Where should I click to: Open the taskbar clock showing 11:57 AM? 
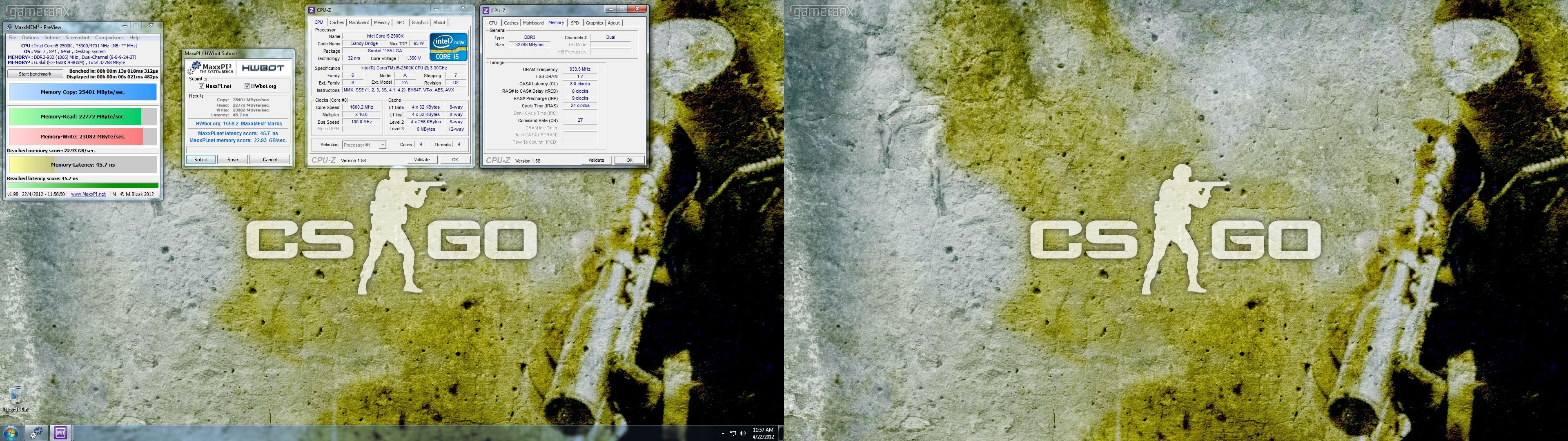(x=763, y=433)
